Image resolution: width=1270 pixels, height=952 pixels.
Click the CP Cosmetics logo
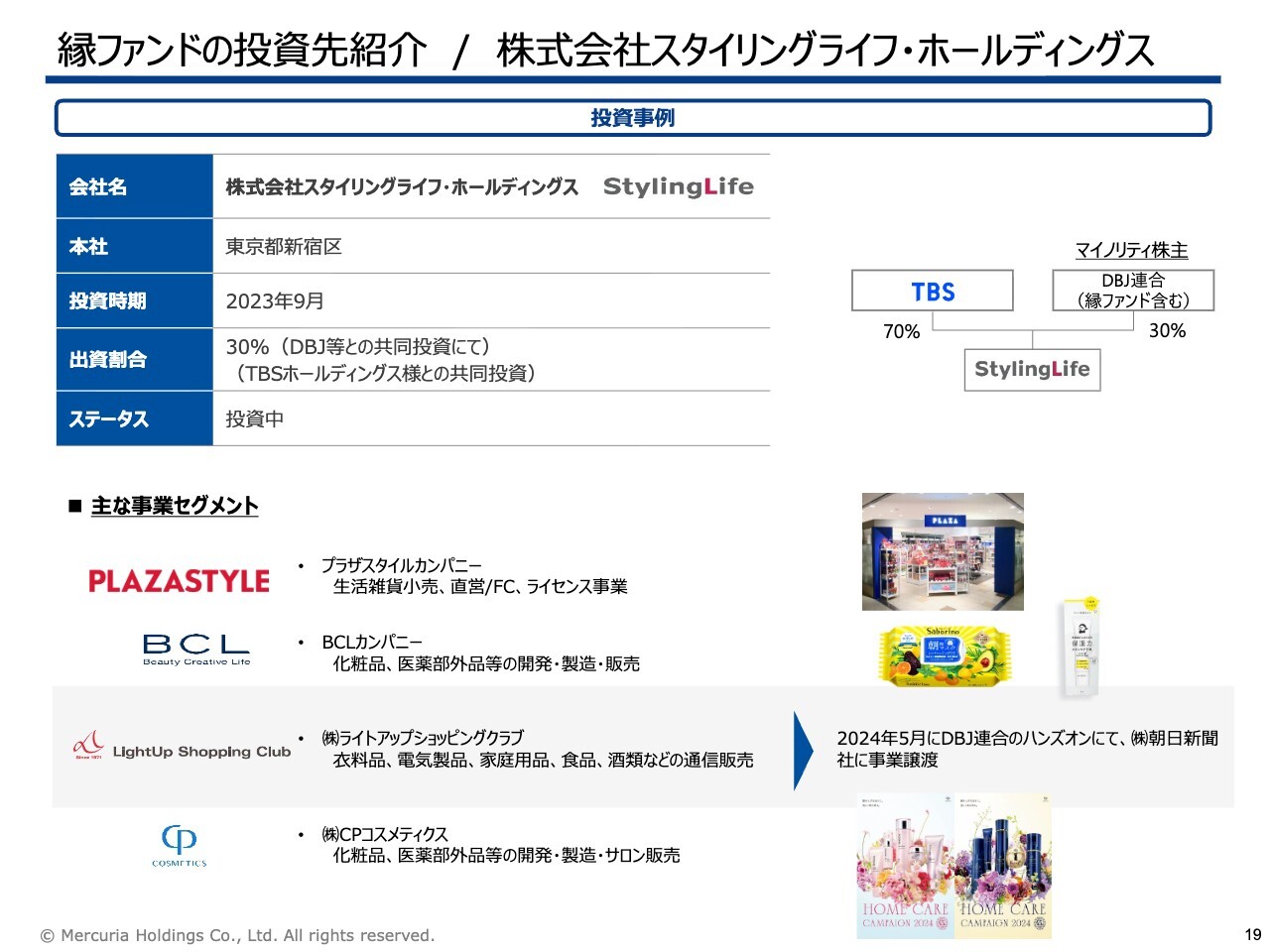[180, 846]
